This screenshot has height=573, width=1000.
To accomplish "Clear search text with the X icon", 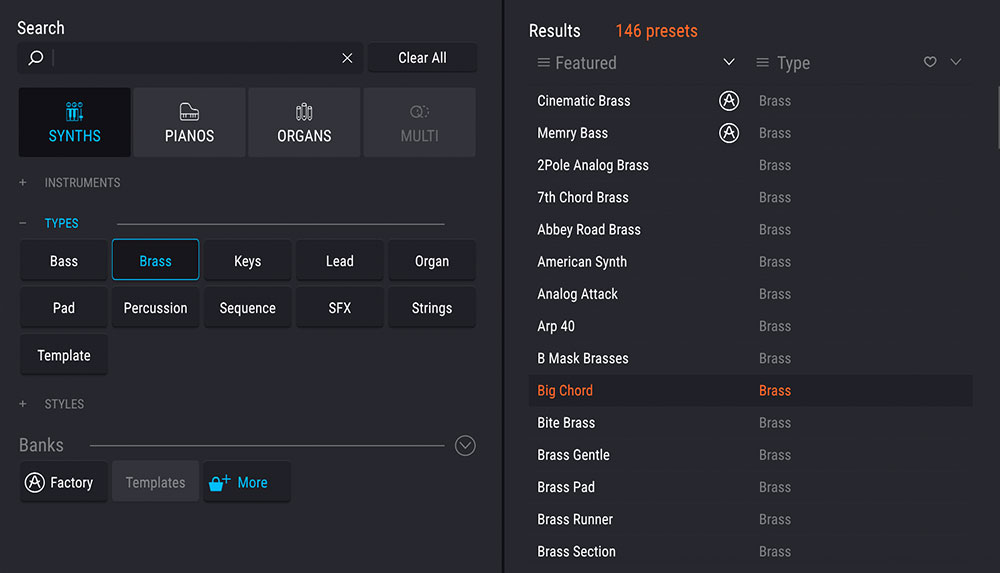I will point(347,58).
